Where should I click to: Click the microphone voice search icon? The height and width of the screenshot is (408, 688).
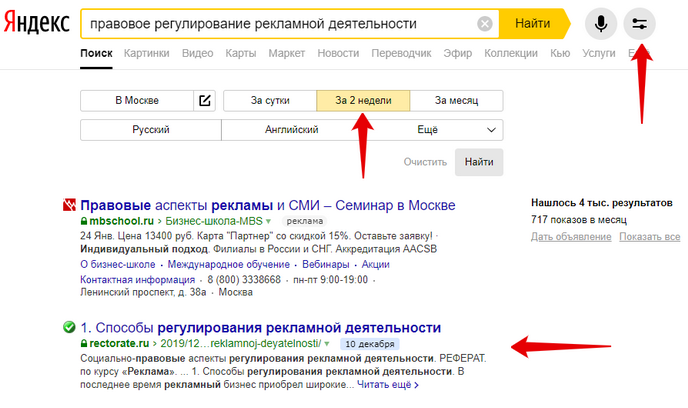click(x=601, y=23)
